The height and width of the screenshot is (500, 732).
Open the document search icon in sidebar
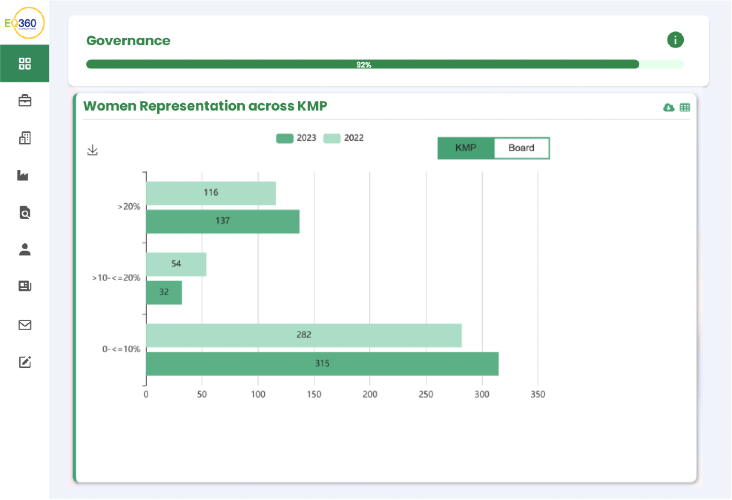click(25, 212)
